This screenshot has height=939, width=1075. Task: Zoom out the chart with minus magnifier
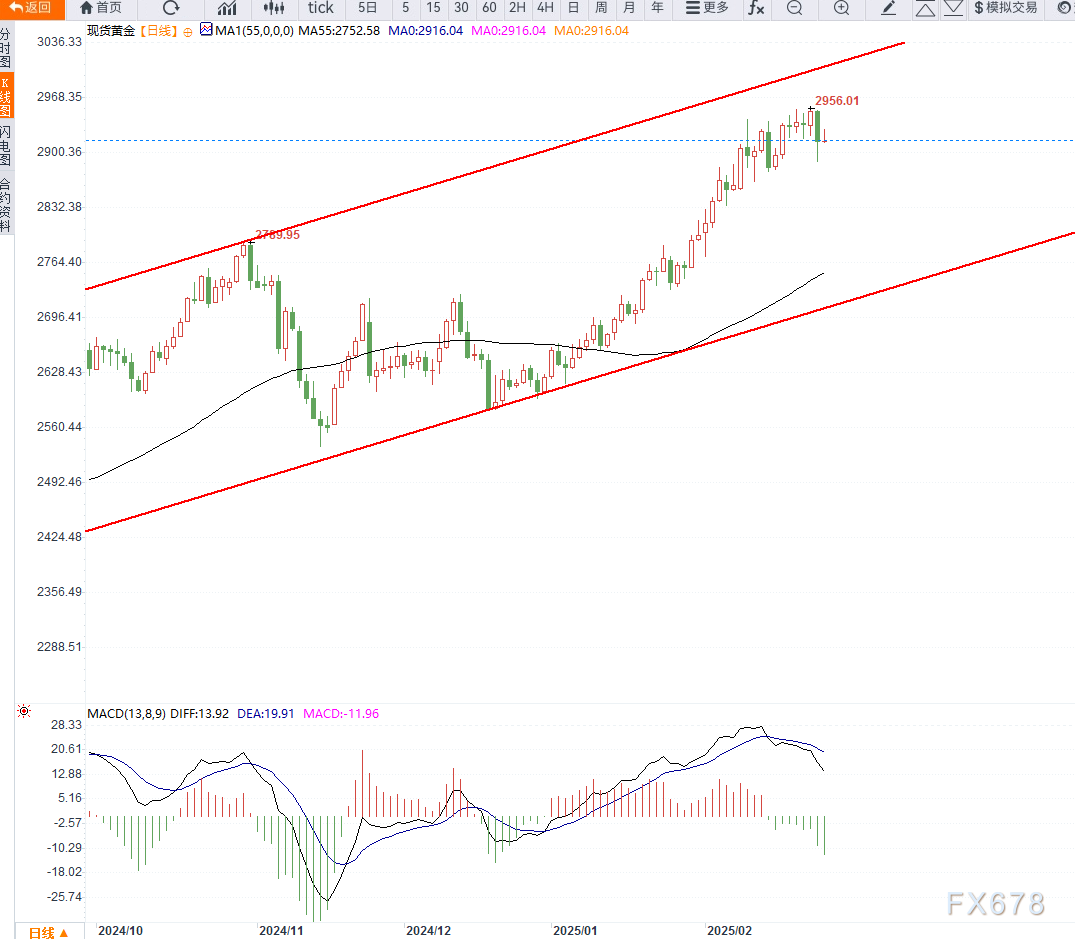(x=794, y=8)
